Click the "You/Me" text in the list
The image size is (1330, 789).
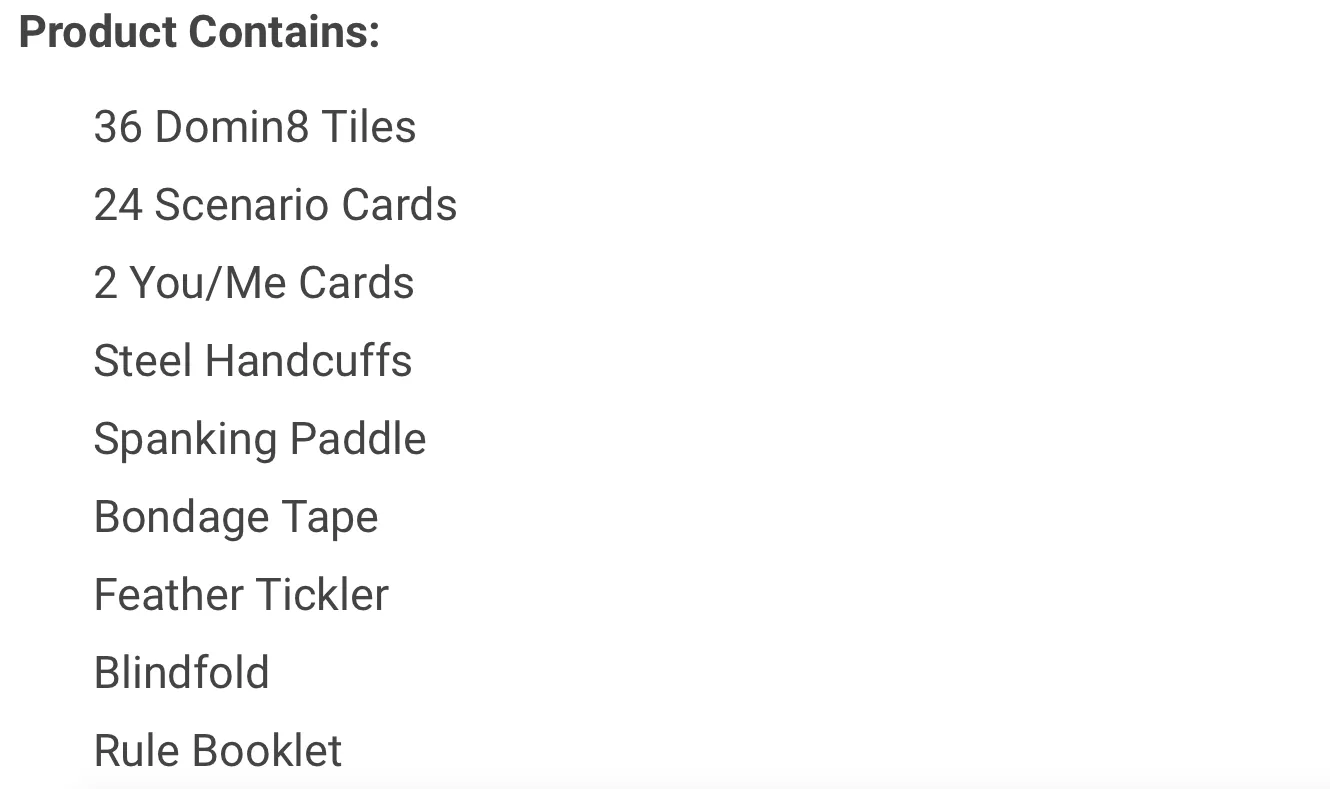[208, 283]
